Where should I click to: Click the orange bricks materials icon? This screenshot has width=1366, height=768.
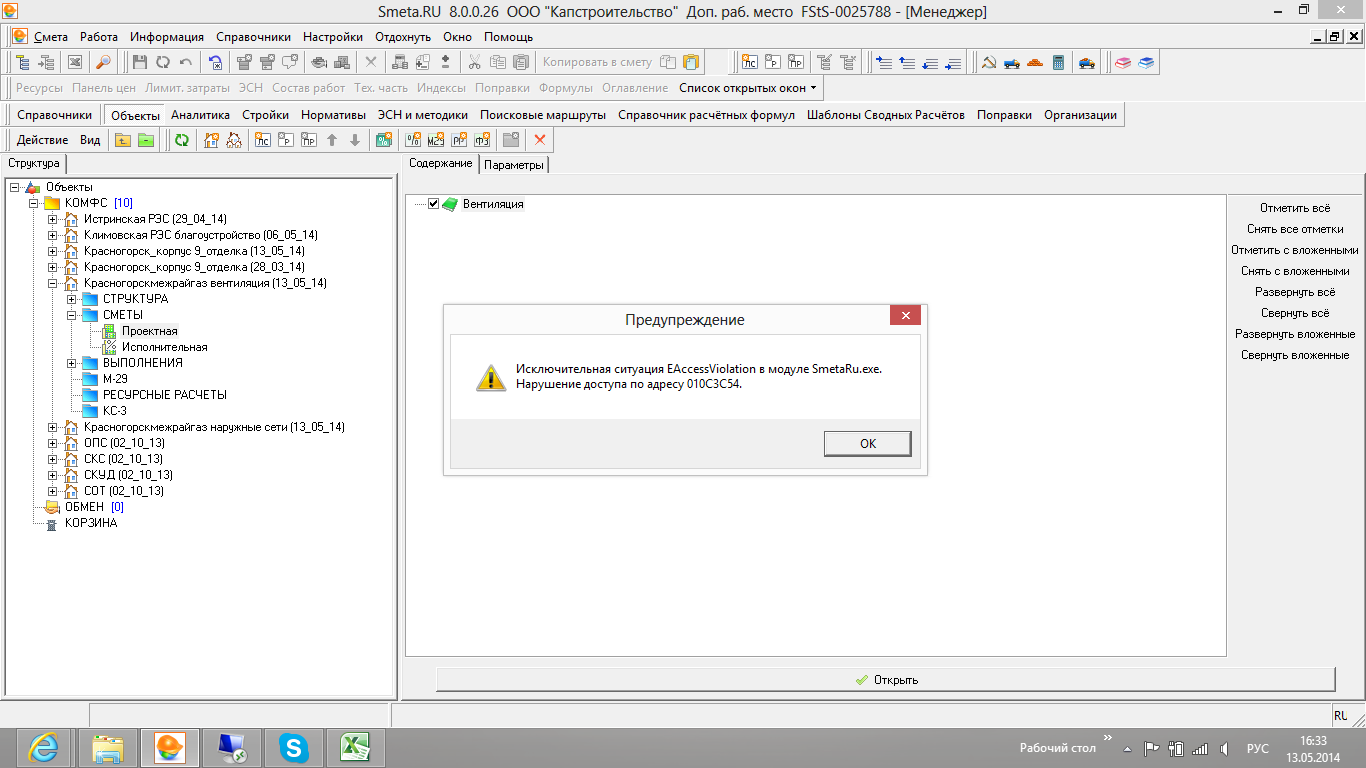pyautogui.click(x=1035, y=62)
